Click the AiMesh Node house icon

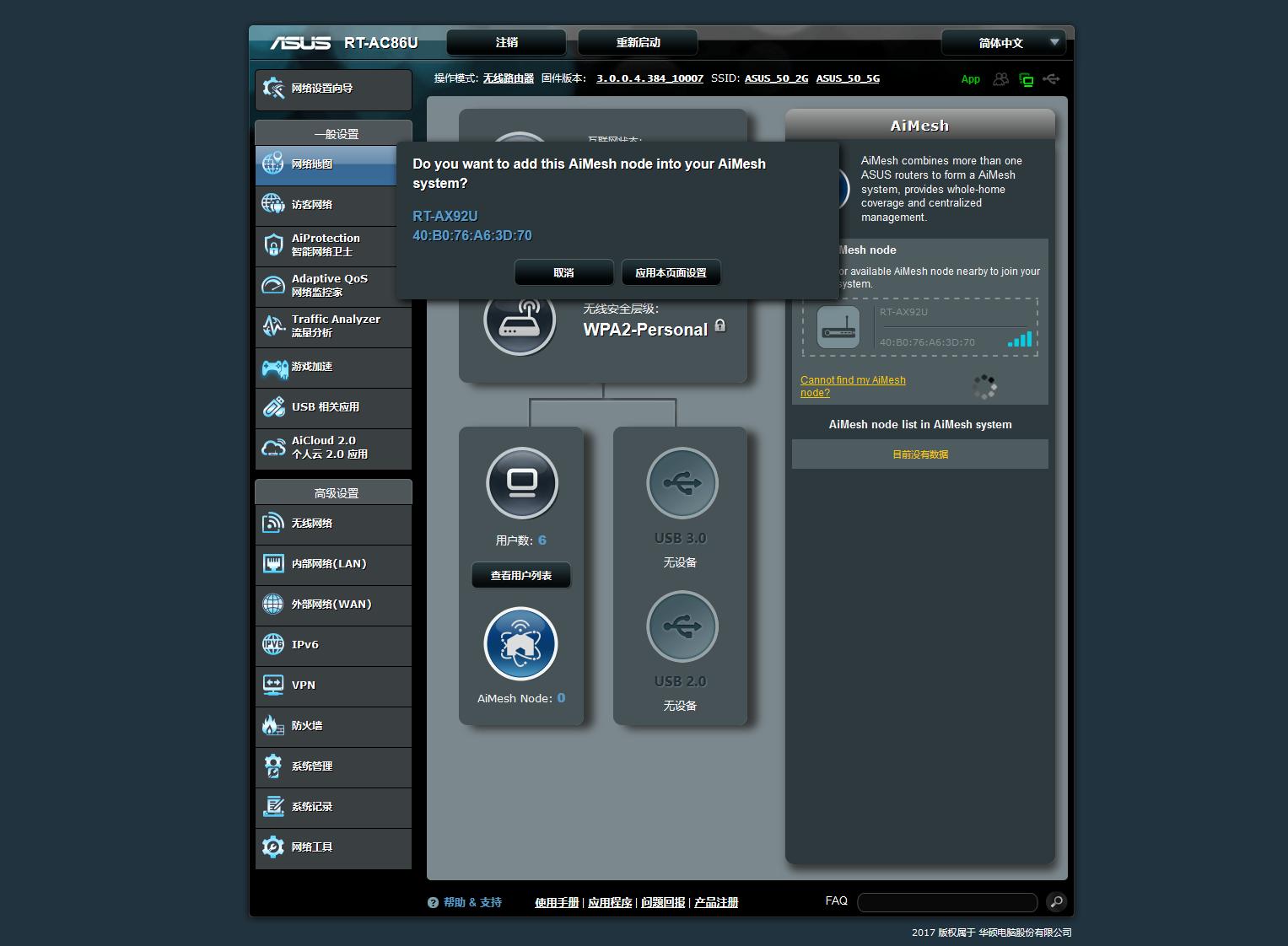(520, 644)
